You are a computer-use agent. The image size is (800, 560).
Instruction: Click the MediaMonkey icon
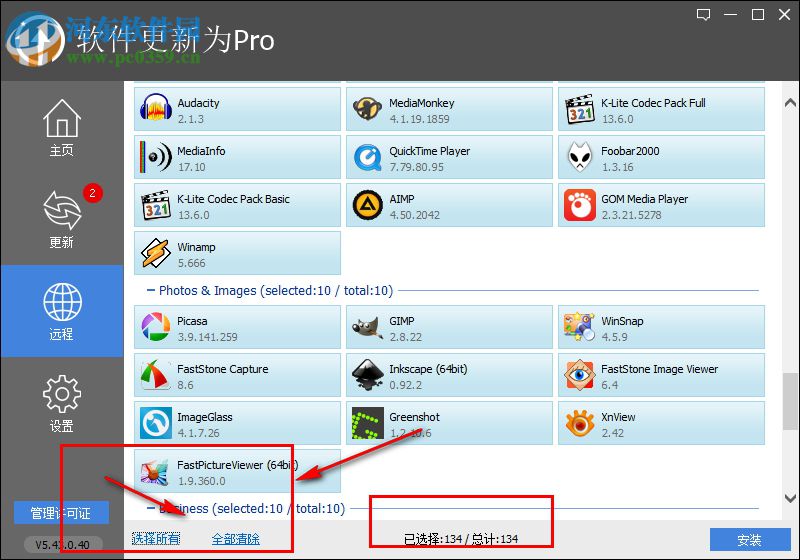(367, 109)
